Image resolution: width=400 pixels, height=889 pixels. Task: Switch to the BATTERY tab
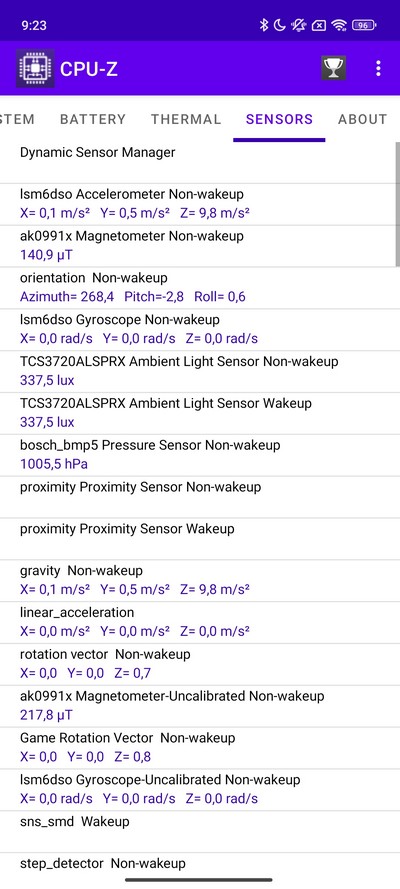[93, 119]
